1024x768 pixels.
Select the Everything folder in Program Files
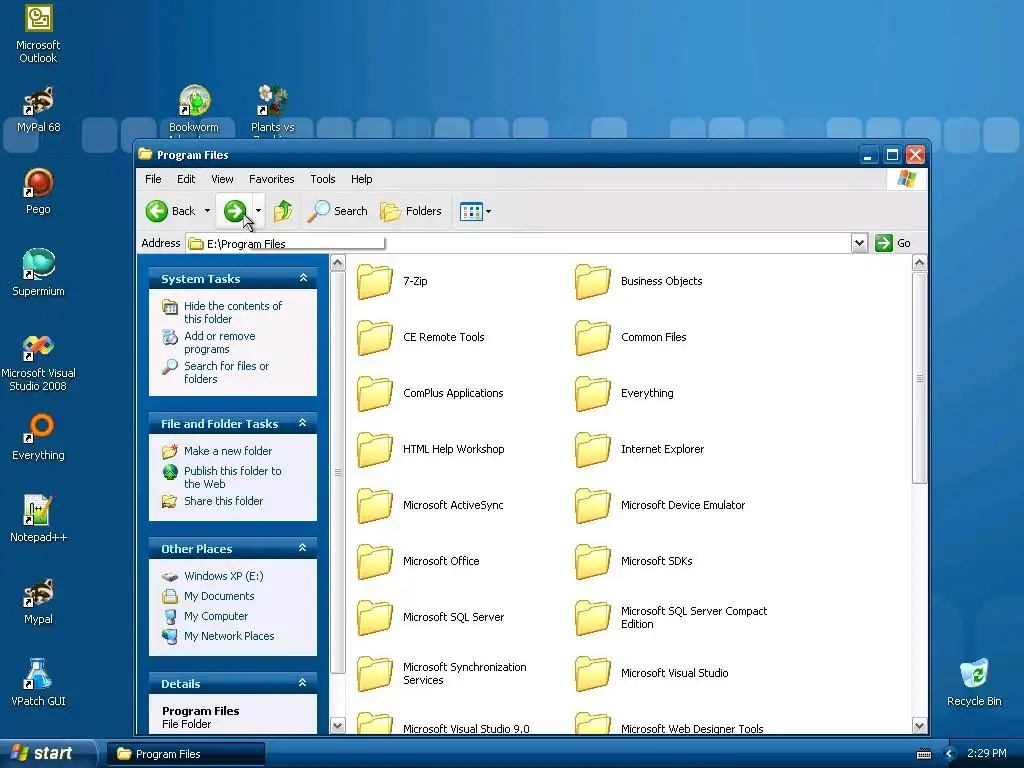click(624, 393)
